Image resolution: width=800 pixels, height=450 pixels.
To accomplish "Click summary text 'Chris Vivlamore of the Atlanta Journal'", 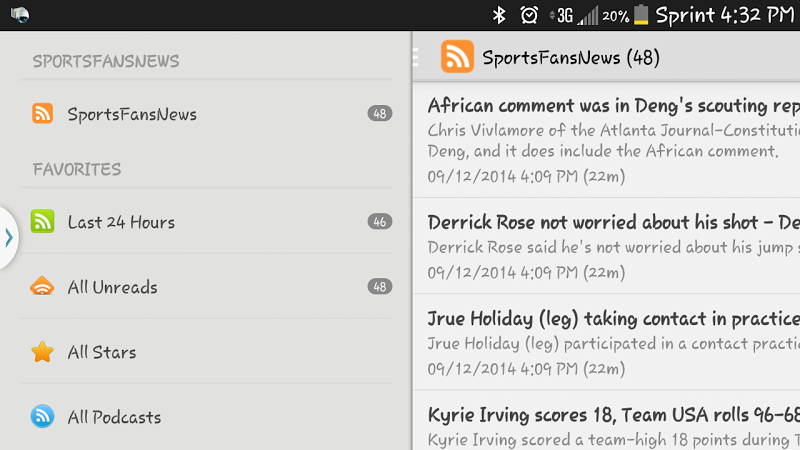I will [614, 141].
